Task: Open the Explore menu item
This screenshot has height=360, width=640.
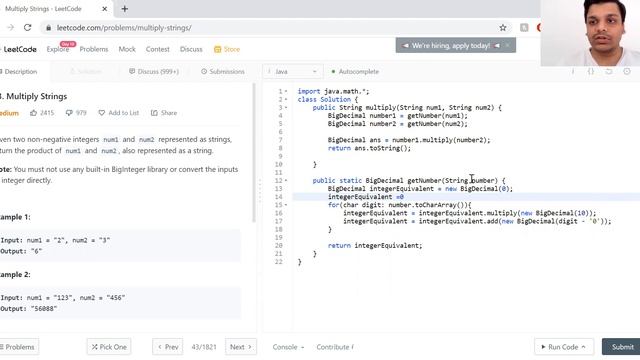Action: click(x=58, y=49)
